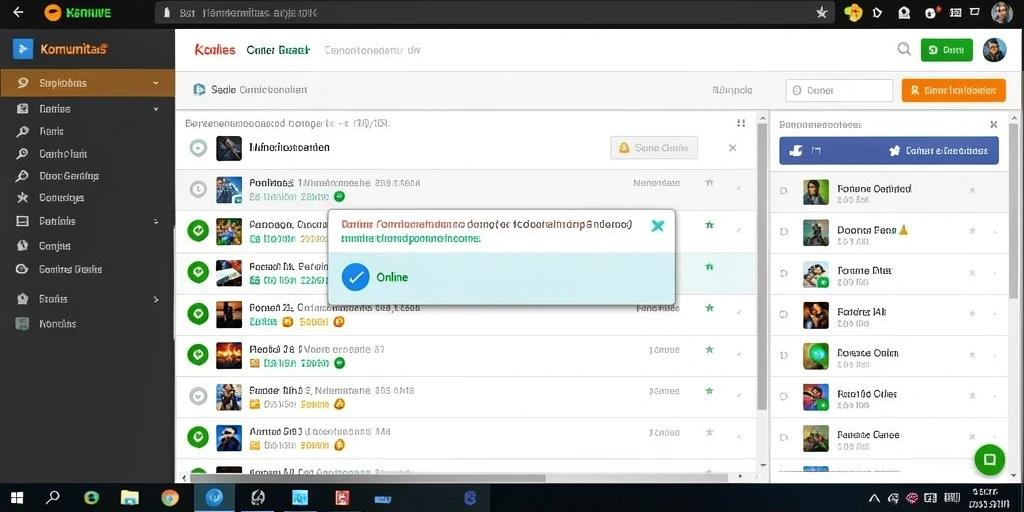Screen dimensions: 1024x512
Task: Focus the 'Coner' search input field
Action: pyautogui.click(x=839, y=91)
